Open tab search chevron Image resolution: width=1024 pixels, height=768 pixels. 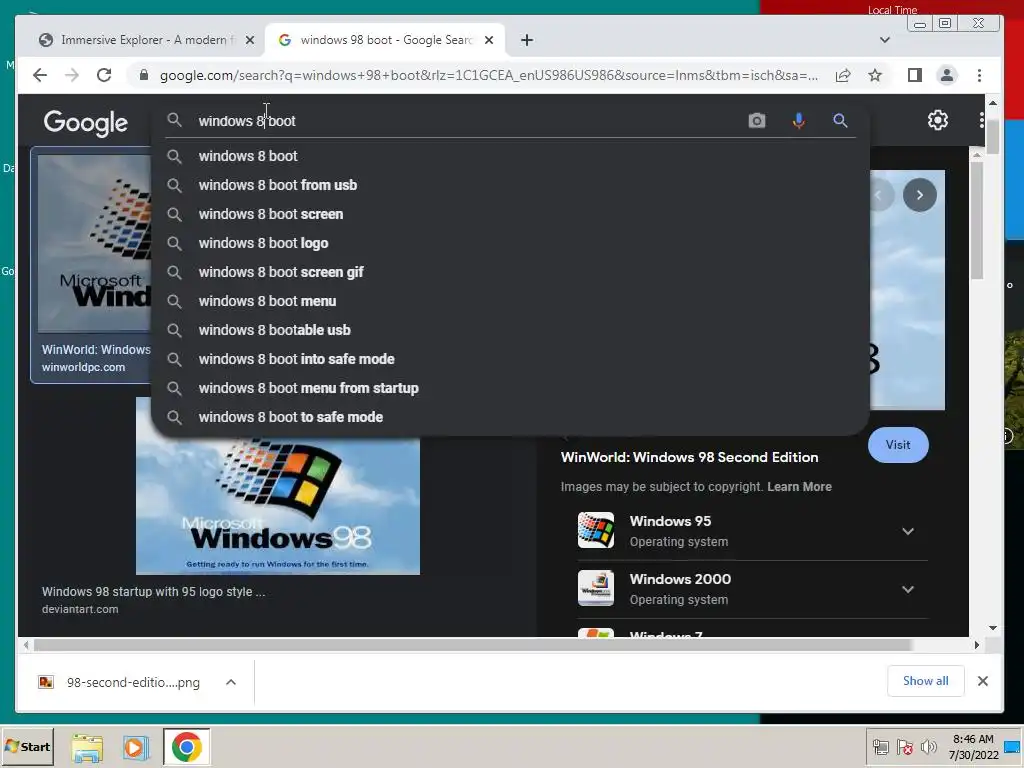[x=885, y=40]
